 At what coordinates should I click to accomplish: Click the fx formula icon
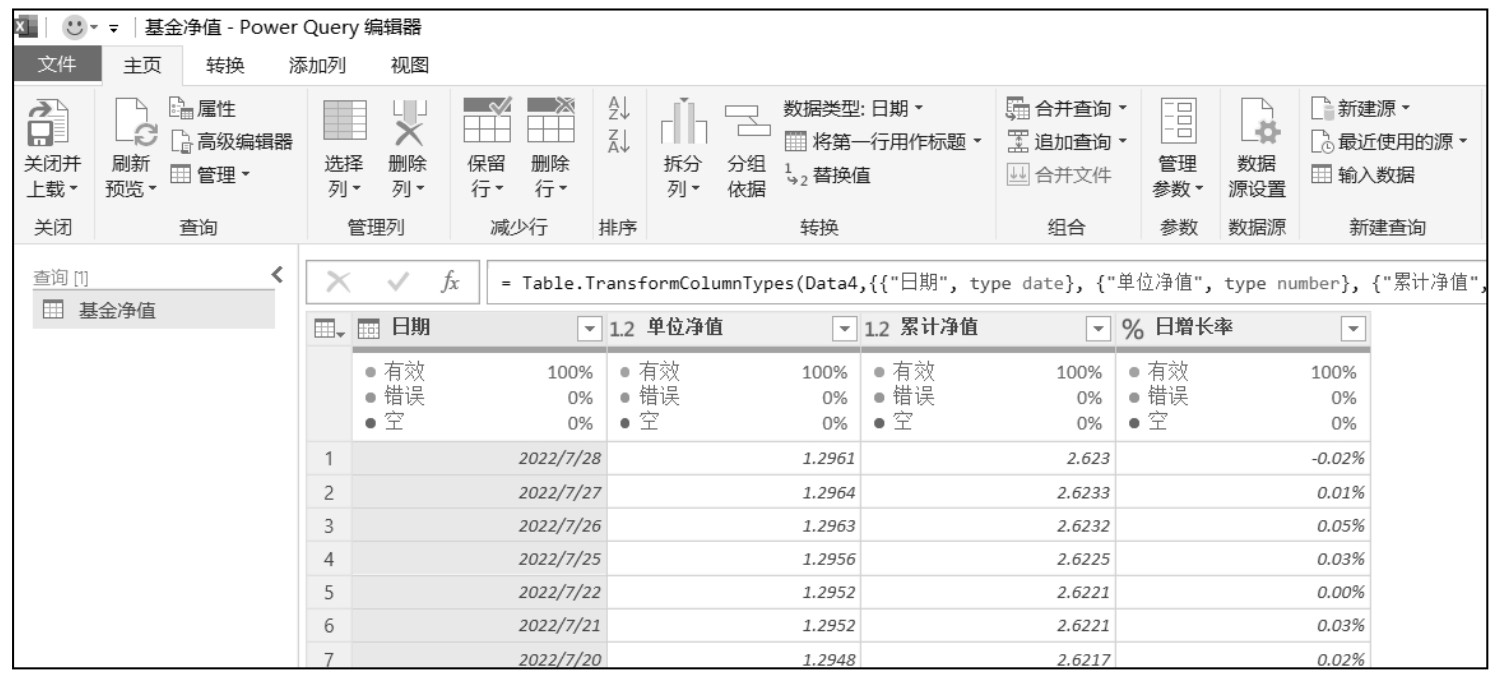coord(451,284)
